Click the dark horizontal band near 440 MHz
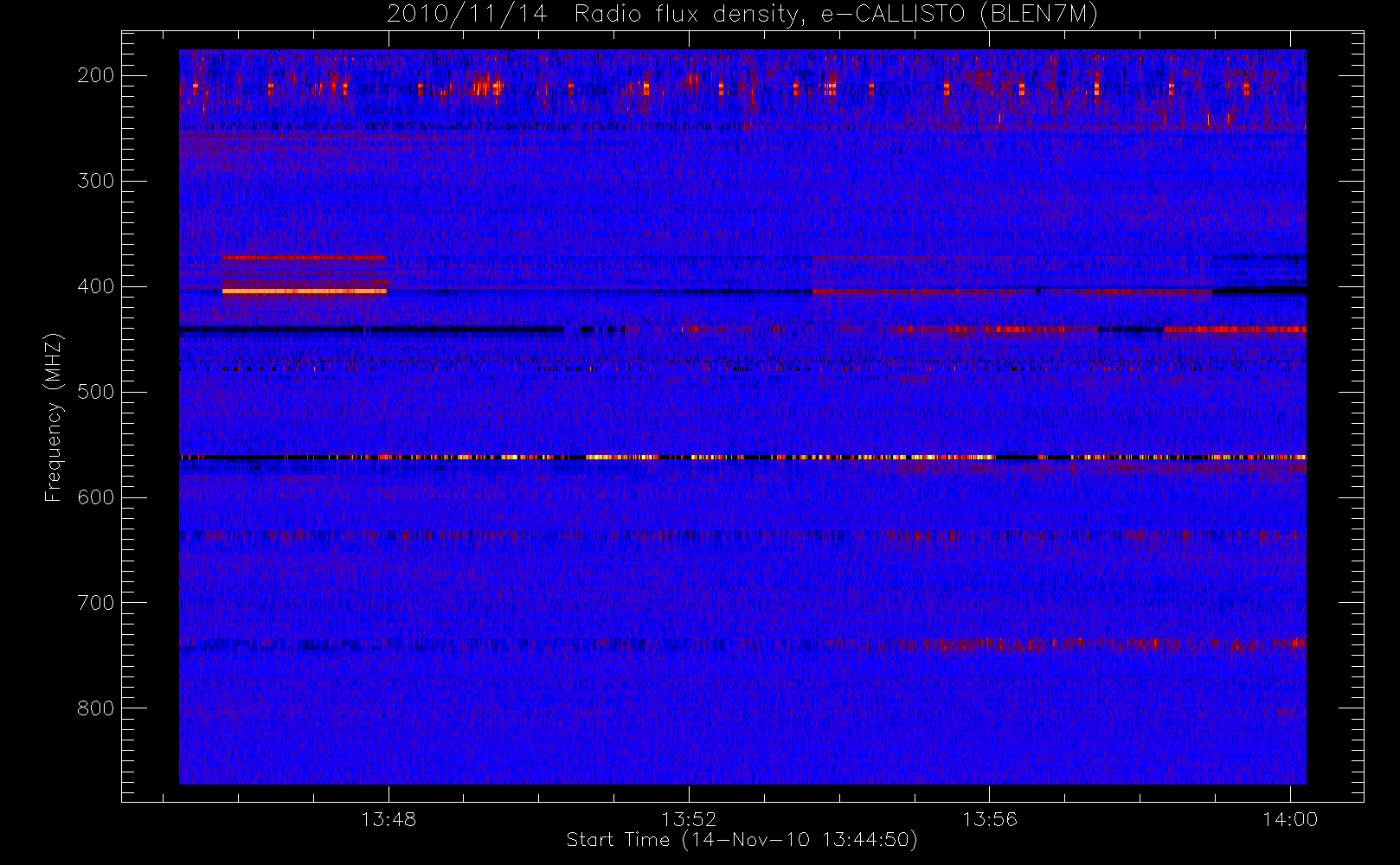Screen dimensions: 1400x865 pyautogui.click(x=372, y=330)
